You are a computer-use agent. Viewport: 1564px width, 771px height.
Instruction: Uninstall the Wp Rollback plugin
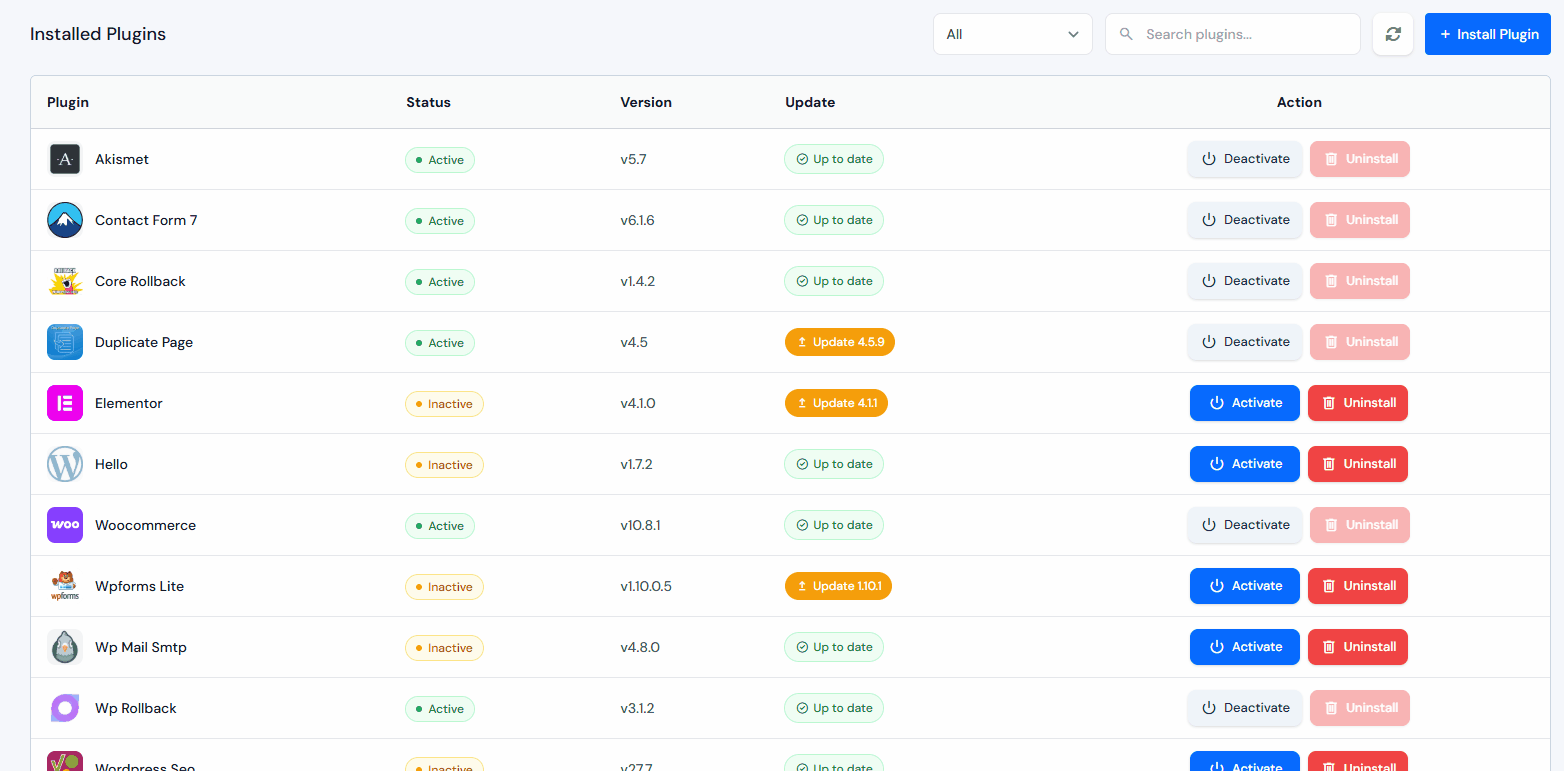tap(1360, 708)
